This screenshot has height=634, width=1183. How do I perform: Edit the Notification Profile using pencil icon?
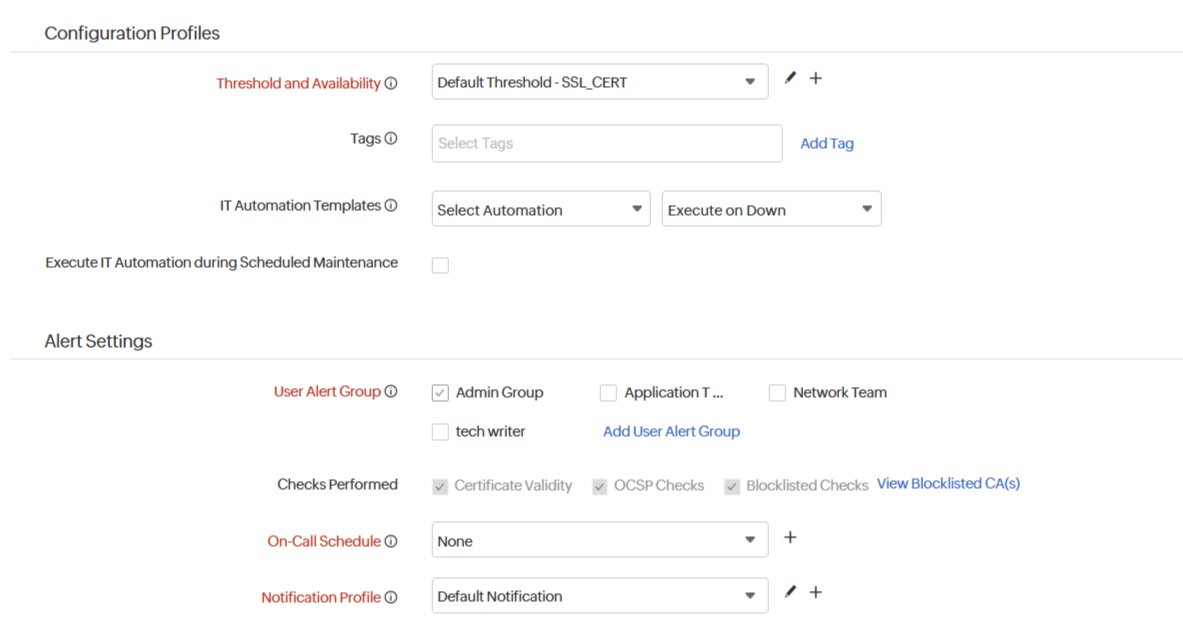point(790,592)
